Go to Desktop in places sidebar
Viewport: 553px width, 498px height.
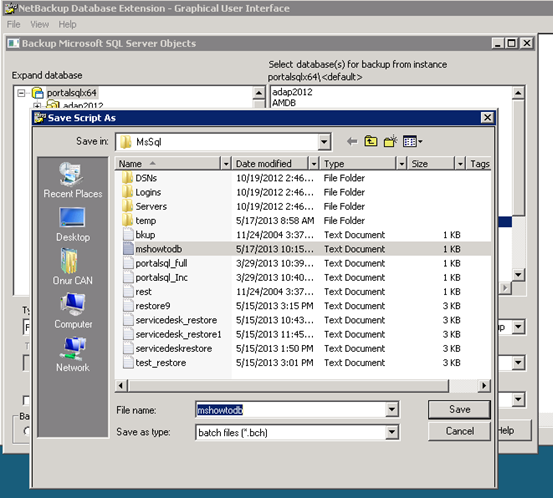coord(73,225)
